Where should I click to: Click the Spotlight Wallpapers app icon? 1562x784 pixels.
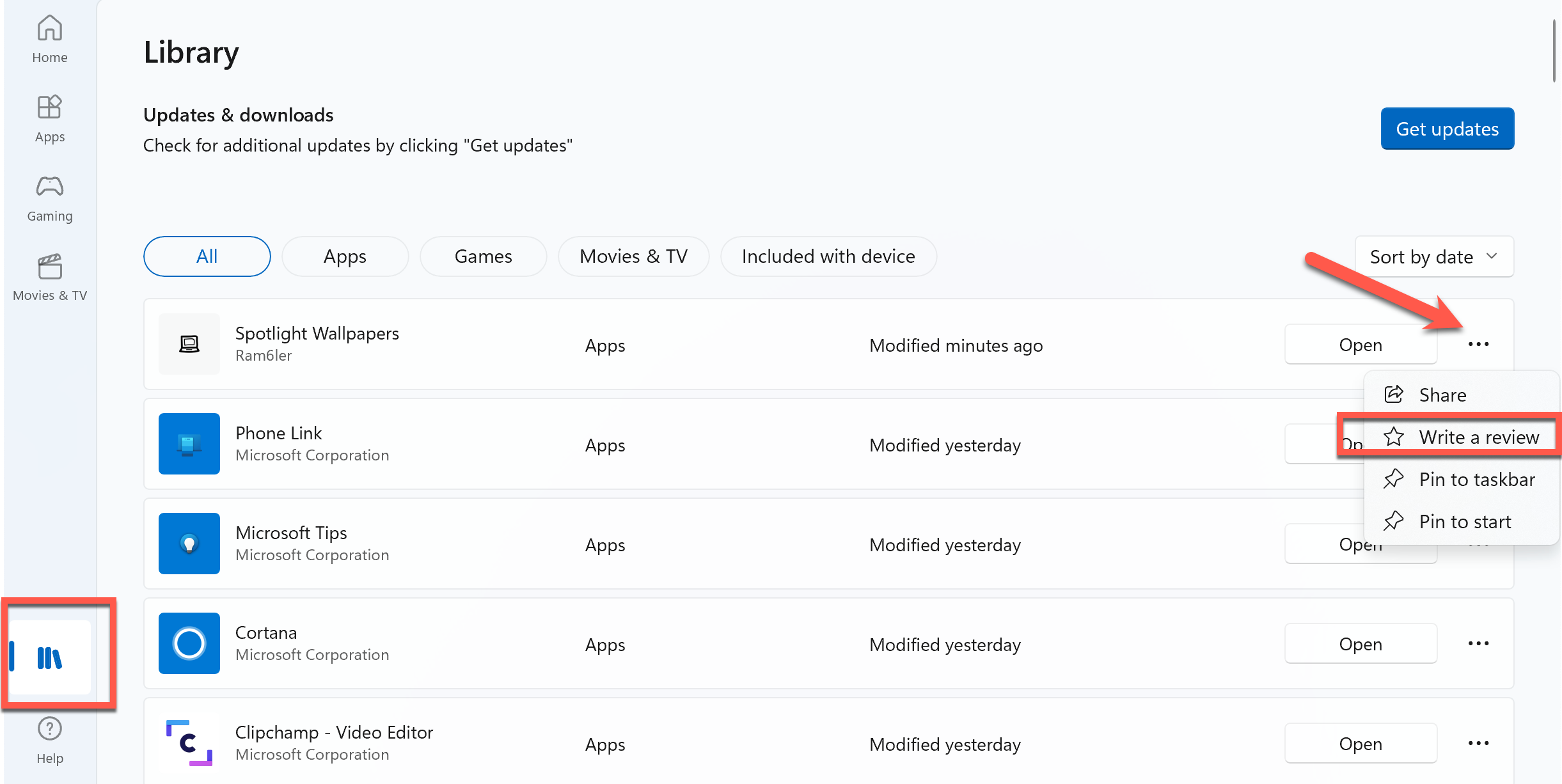pyautogui.click(x=189, y=344)
